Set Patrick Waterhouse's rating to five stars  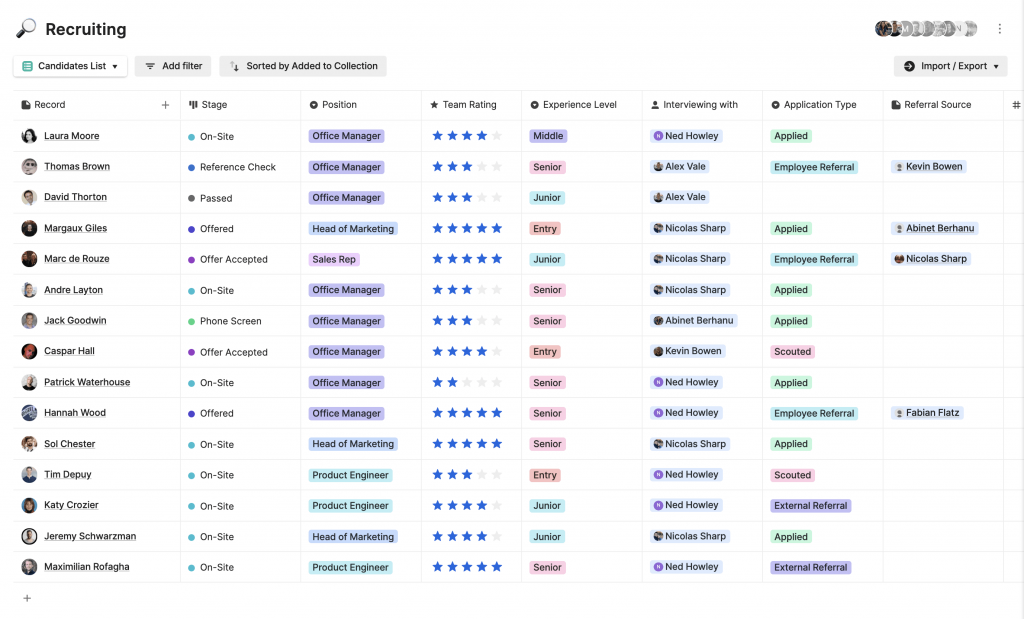pos(497,383)
